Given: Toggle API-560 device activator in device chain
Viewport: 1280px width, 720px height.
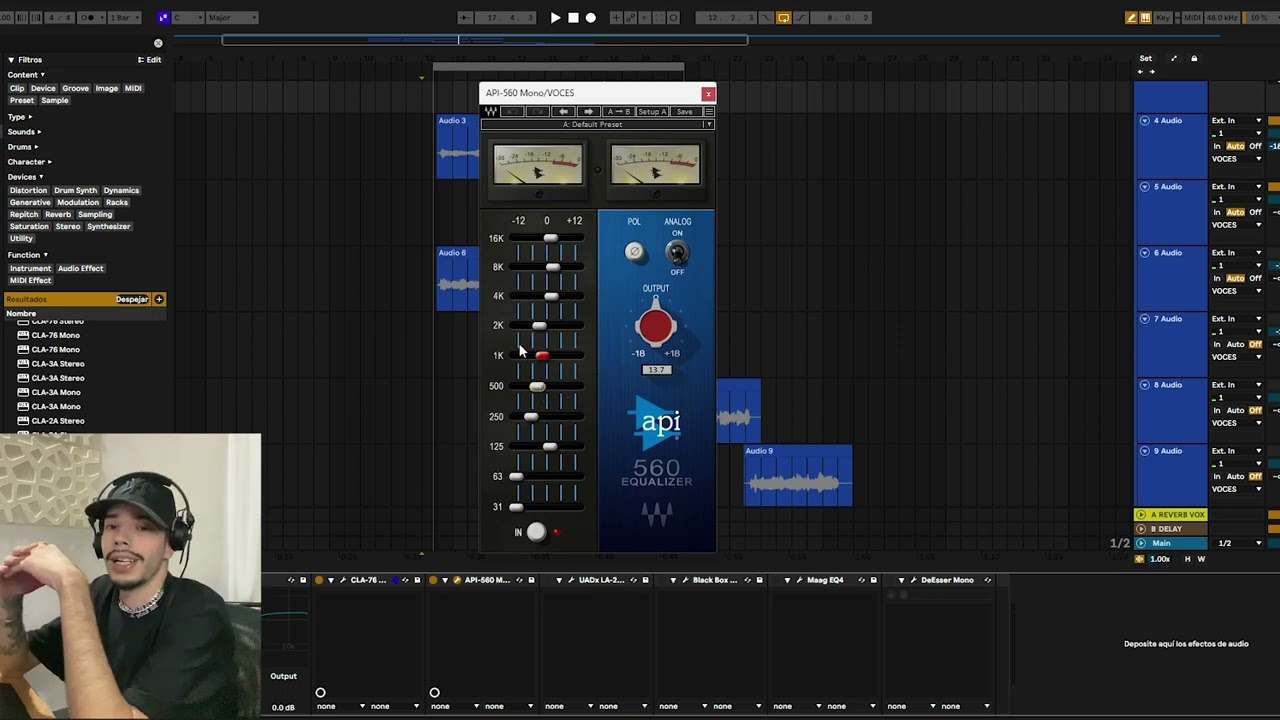Looking at the screenshot, I should click(x=433, y=580).
